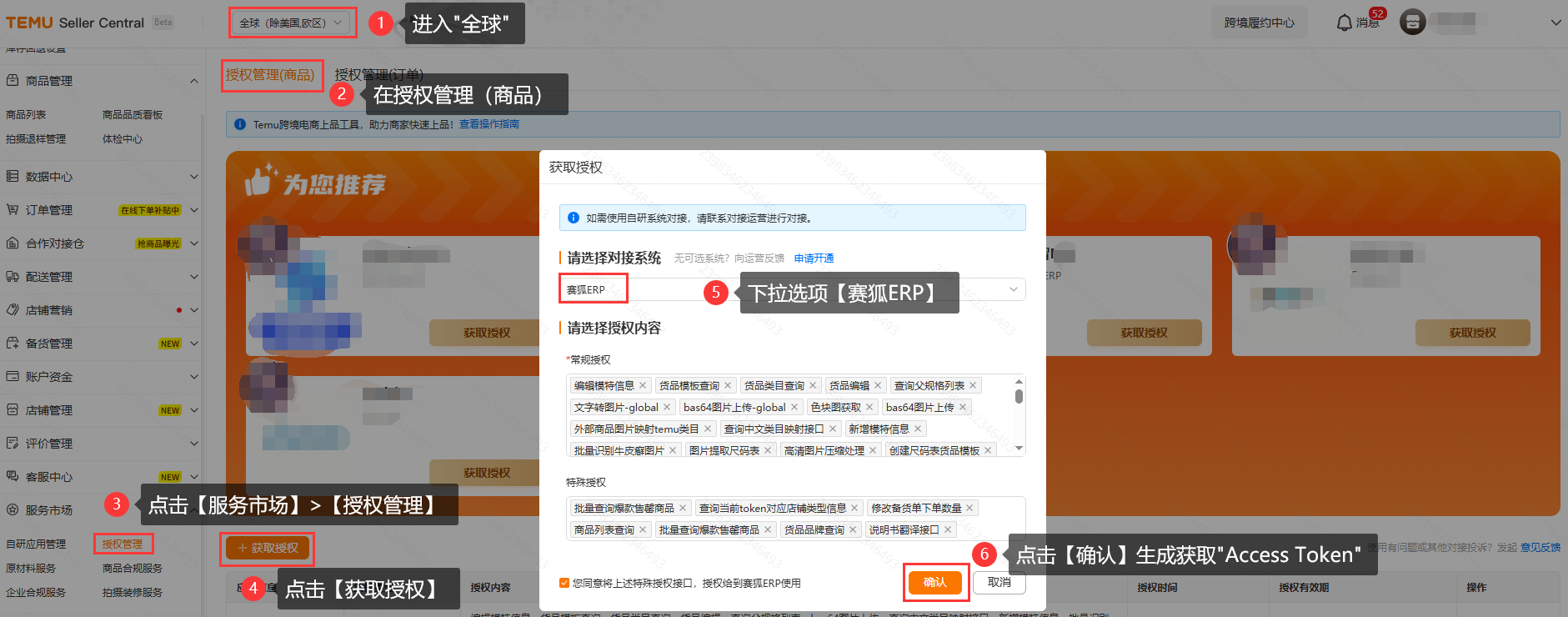
Task: Click the 客服中心 chat icon
Action: tap(13, 477)
